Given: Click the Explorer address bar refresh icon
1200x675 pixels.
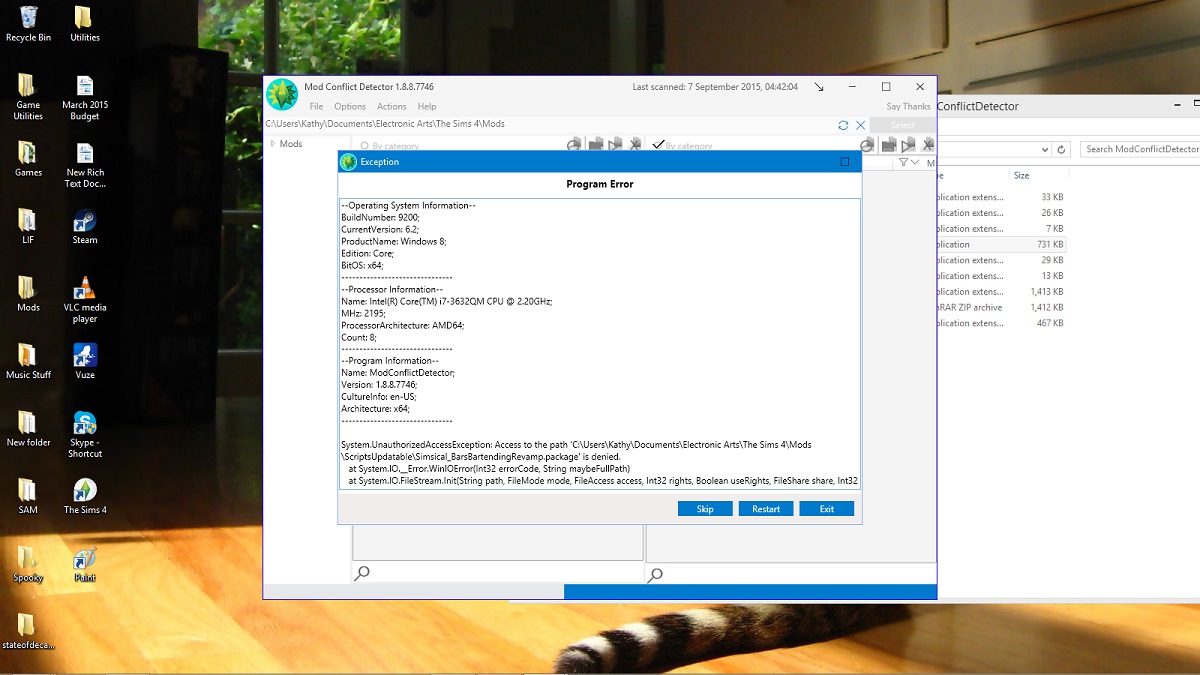Looking at the screenshot, I should (x=1062, y=149).
